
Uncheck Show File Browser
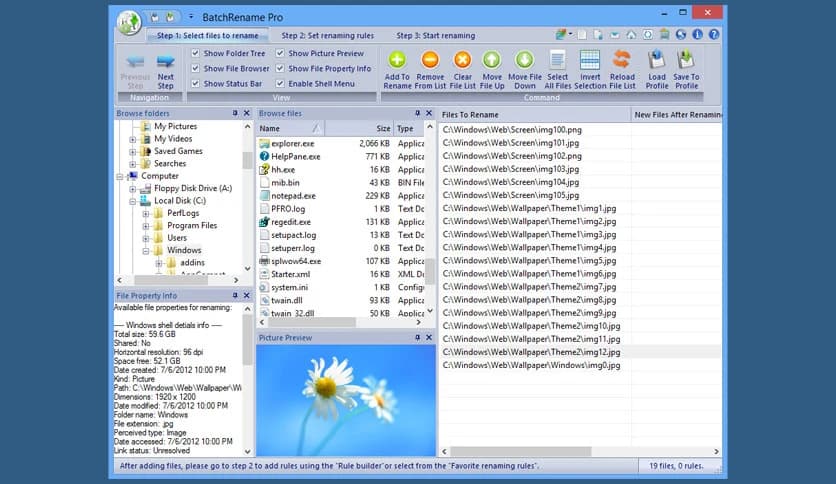(195, 68)
